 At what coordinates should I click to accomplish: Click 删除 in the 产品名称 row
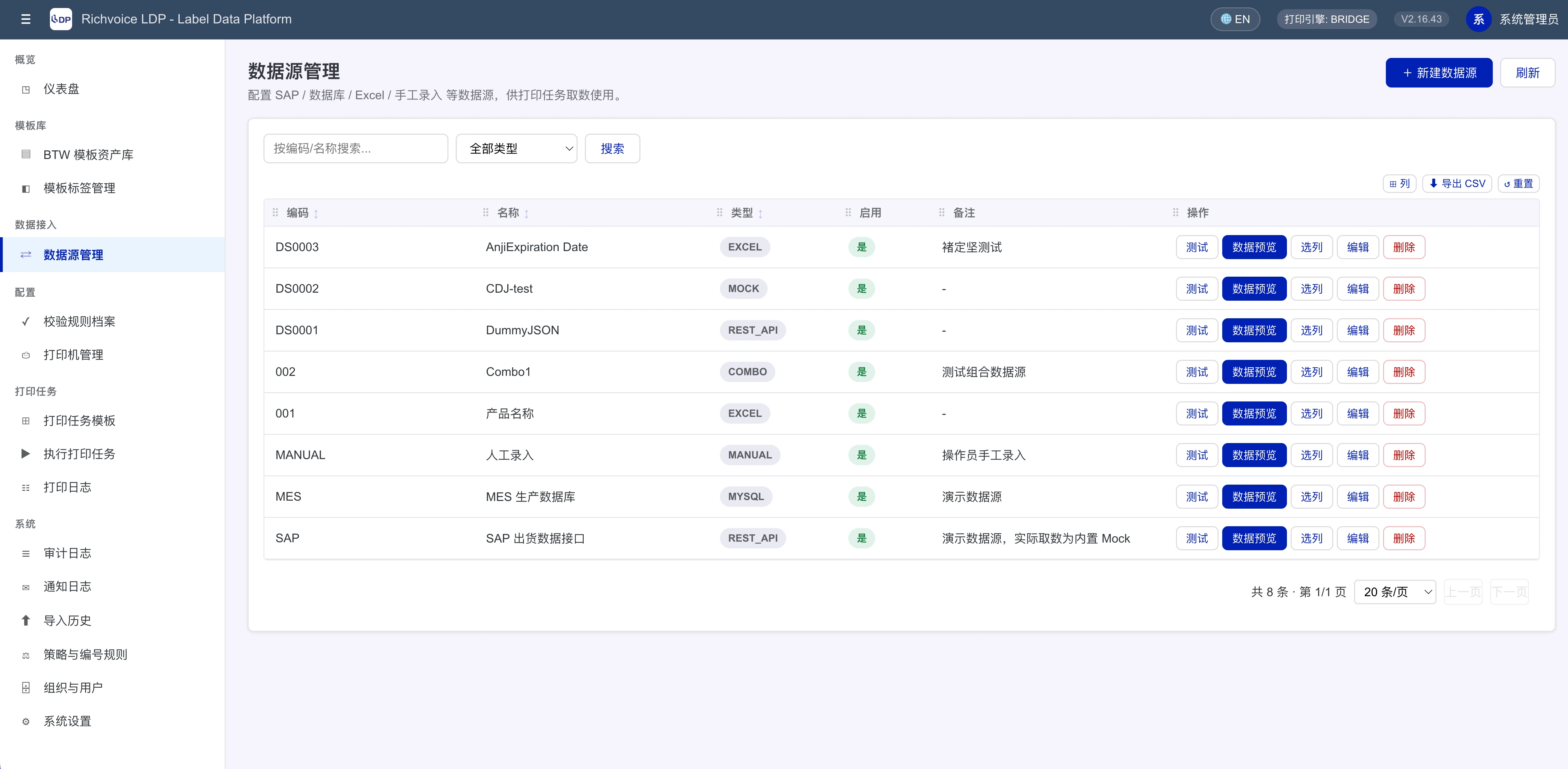tap(1404, 414)
